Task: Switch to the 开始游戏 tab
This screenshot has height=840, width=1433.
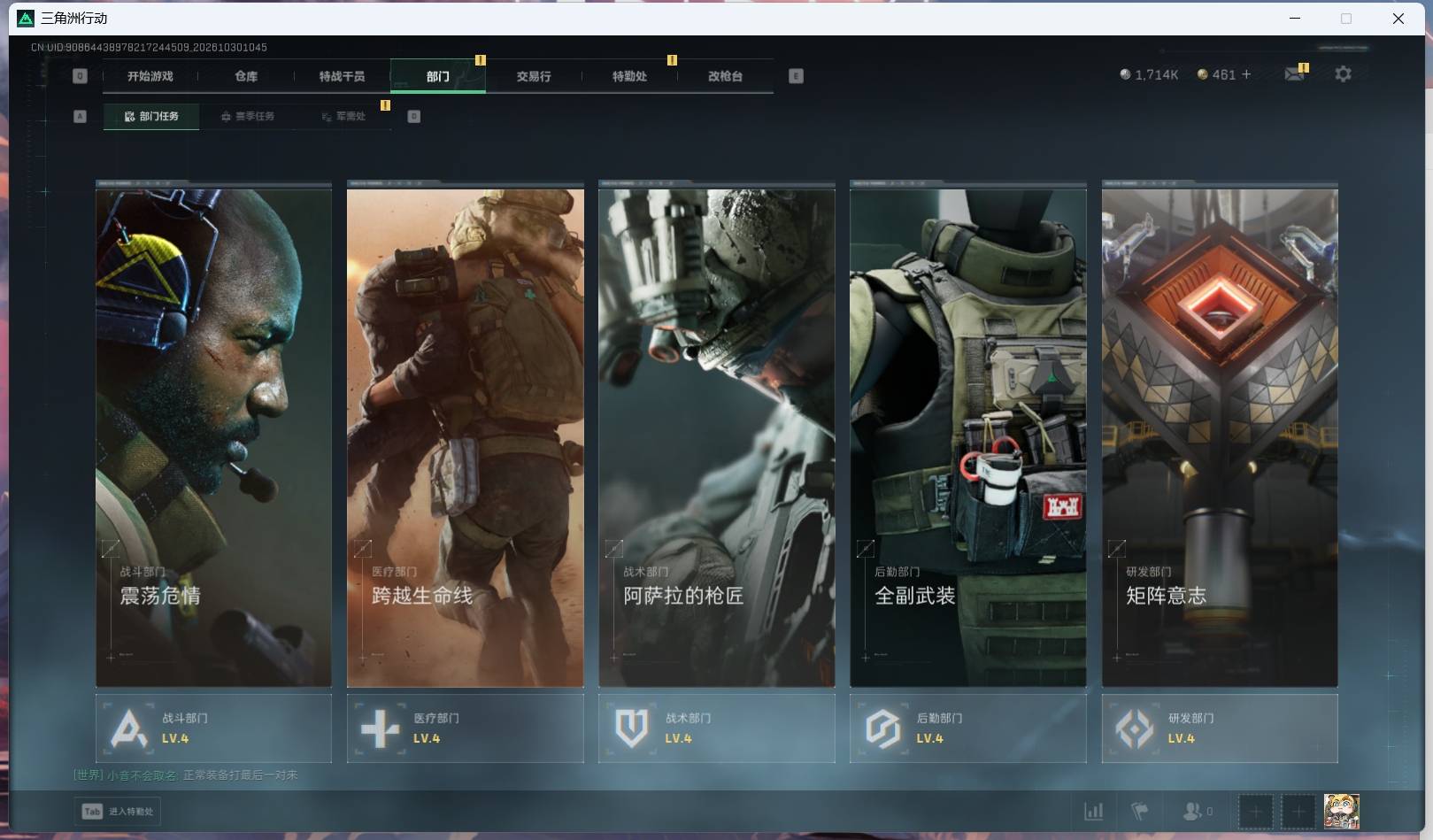Action: [x=150, y=76]
